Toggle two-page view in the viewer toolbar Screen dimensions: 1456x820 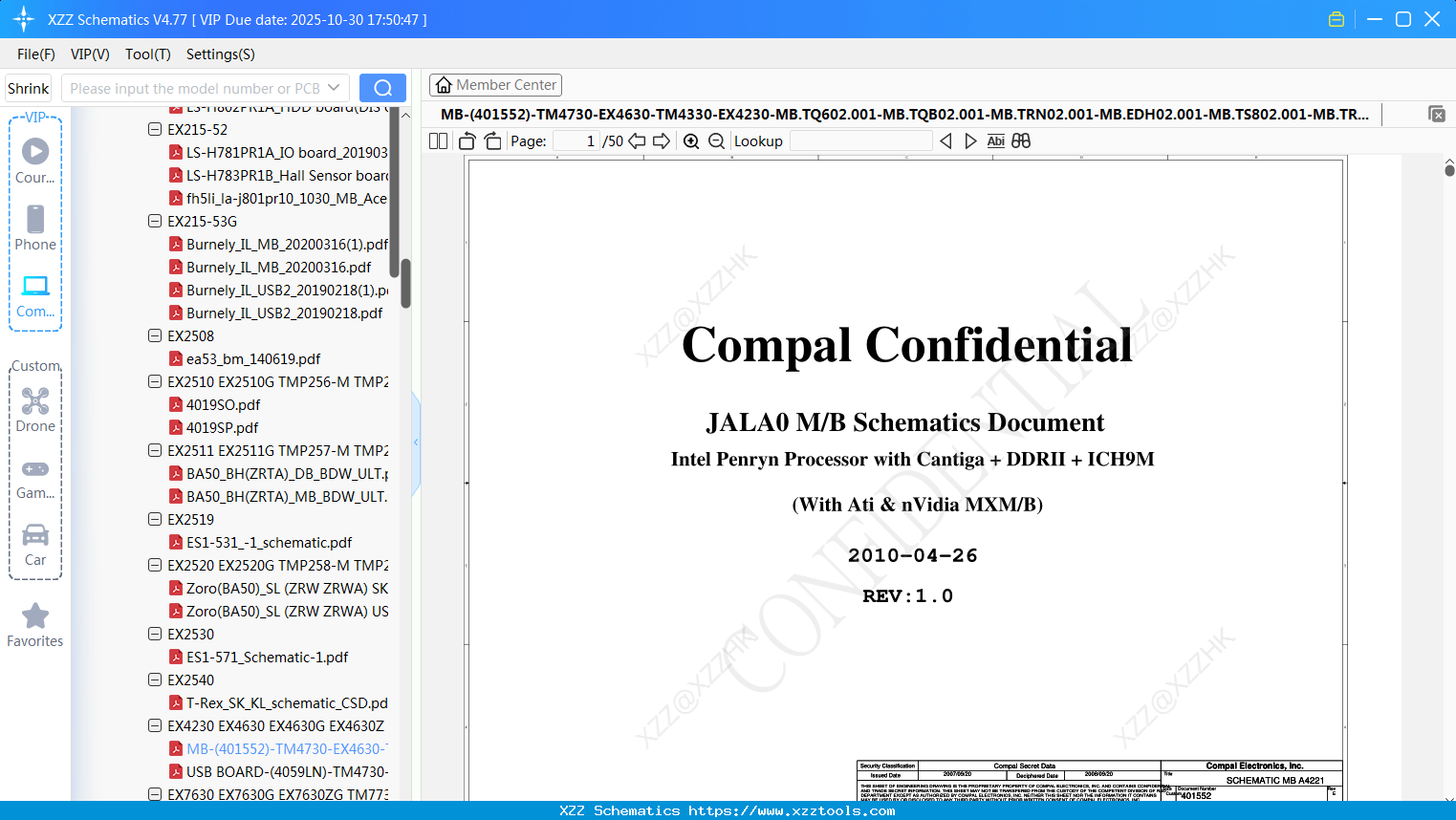click(x=439, y=141)
